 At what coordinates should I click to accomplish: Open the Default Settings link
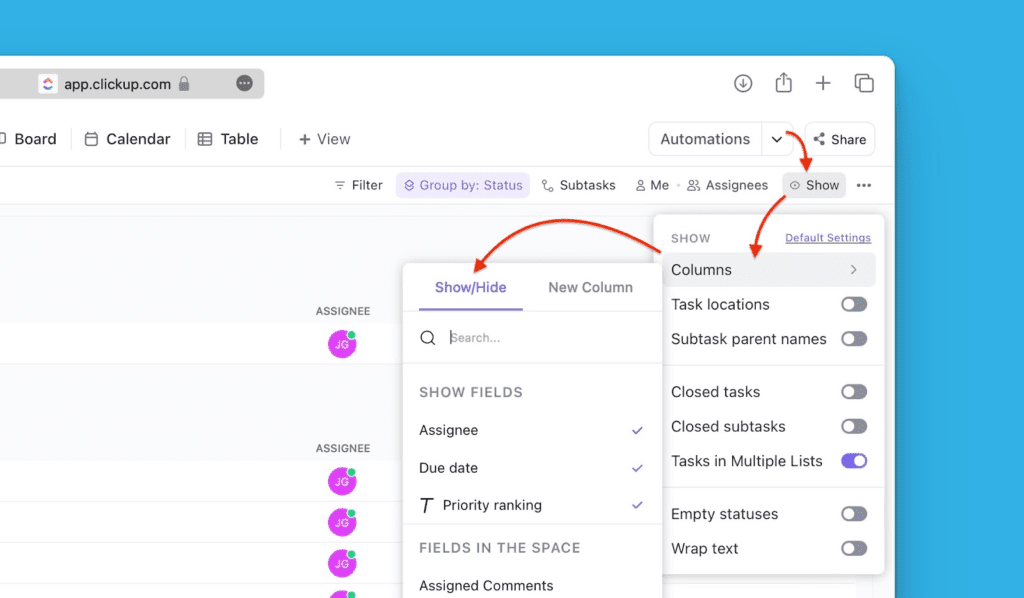(828, 238)
